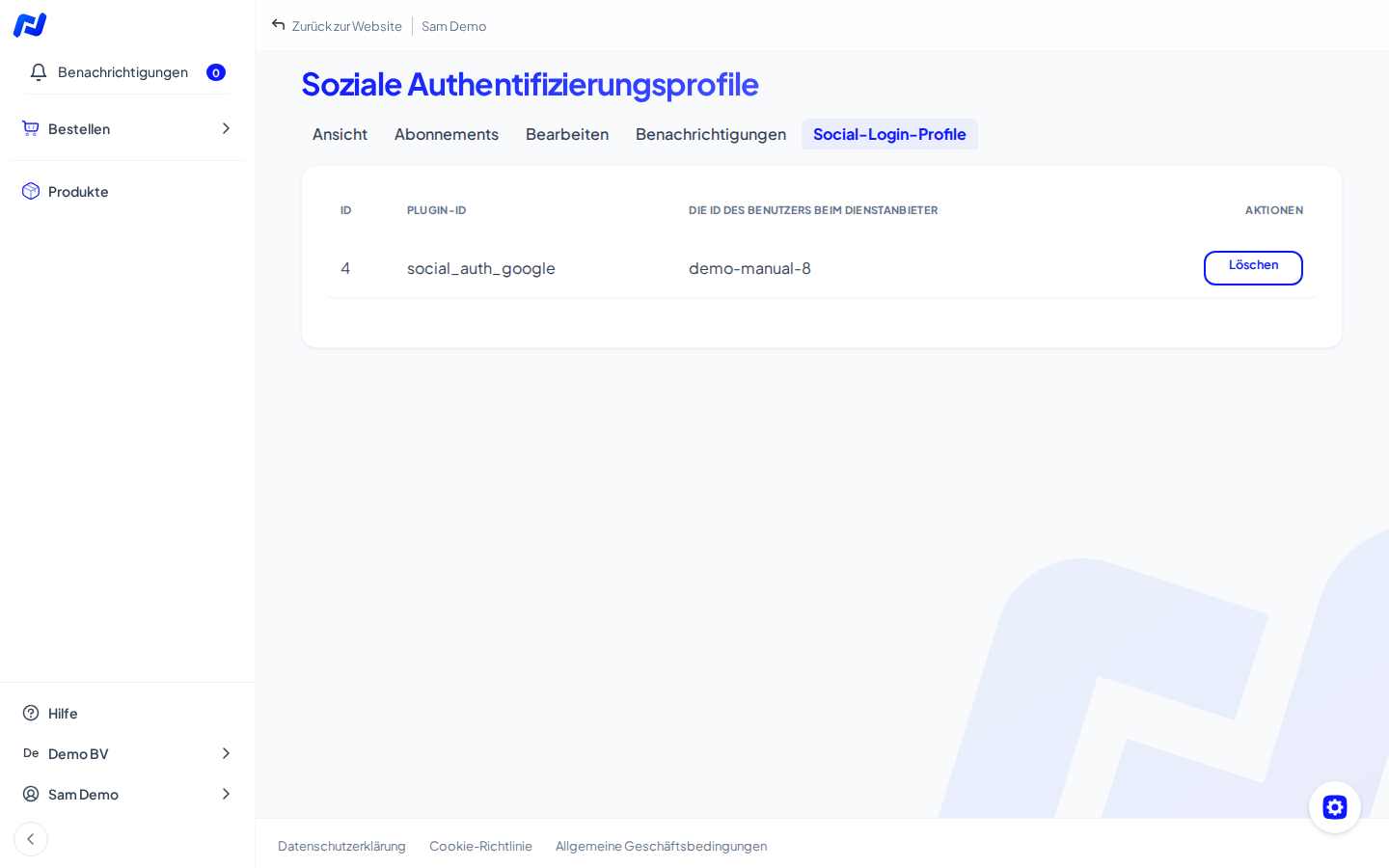Expand the Bestellen menu chevron
Viewport: 1389px width, 868px height.
(x=226, y=128)
